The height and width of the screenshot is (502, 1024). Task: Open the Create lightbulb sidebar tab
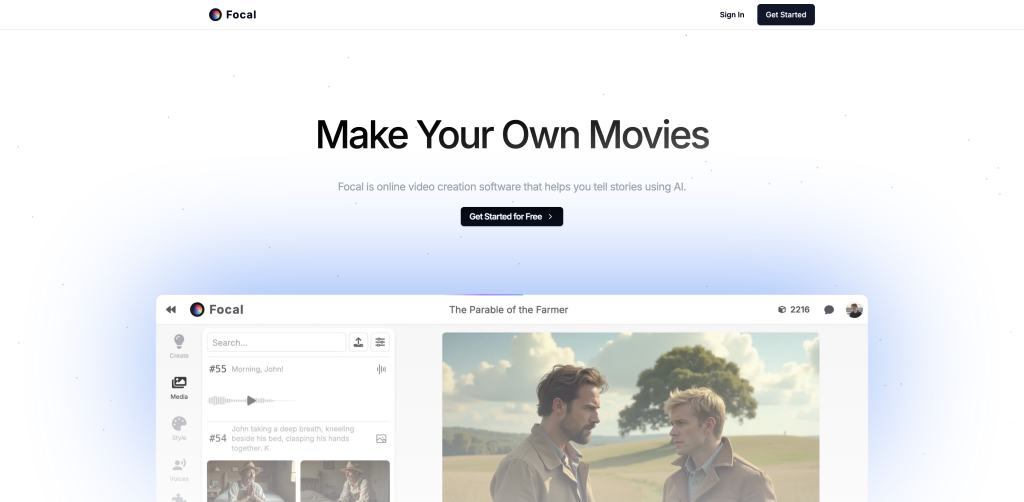tap(179, 346)
